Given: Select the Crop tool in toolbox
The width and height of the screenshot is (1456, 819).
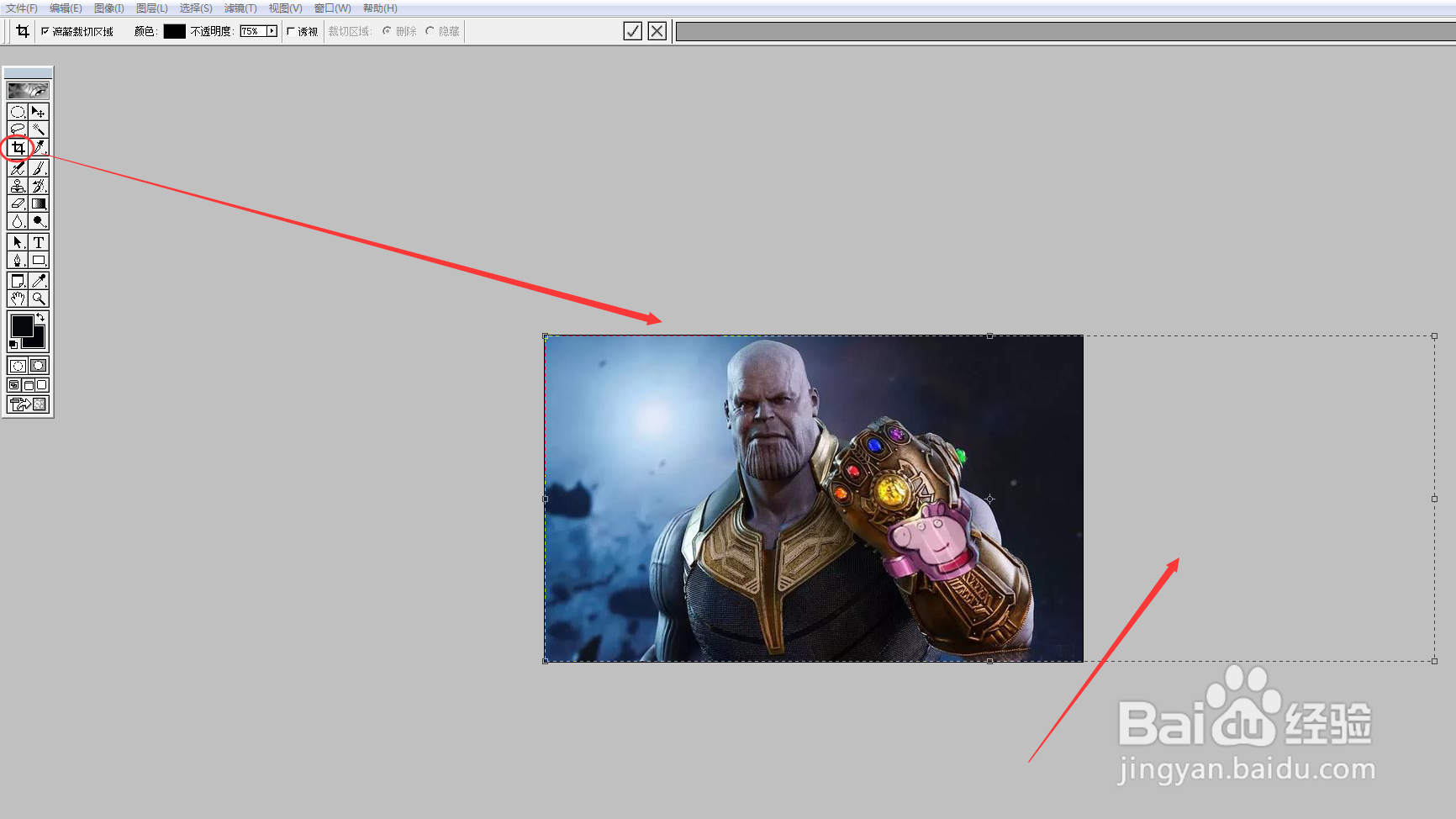Looking at the screenshot, I should 17,148.
